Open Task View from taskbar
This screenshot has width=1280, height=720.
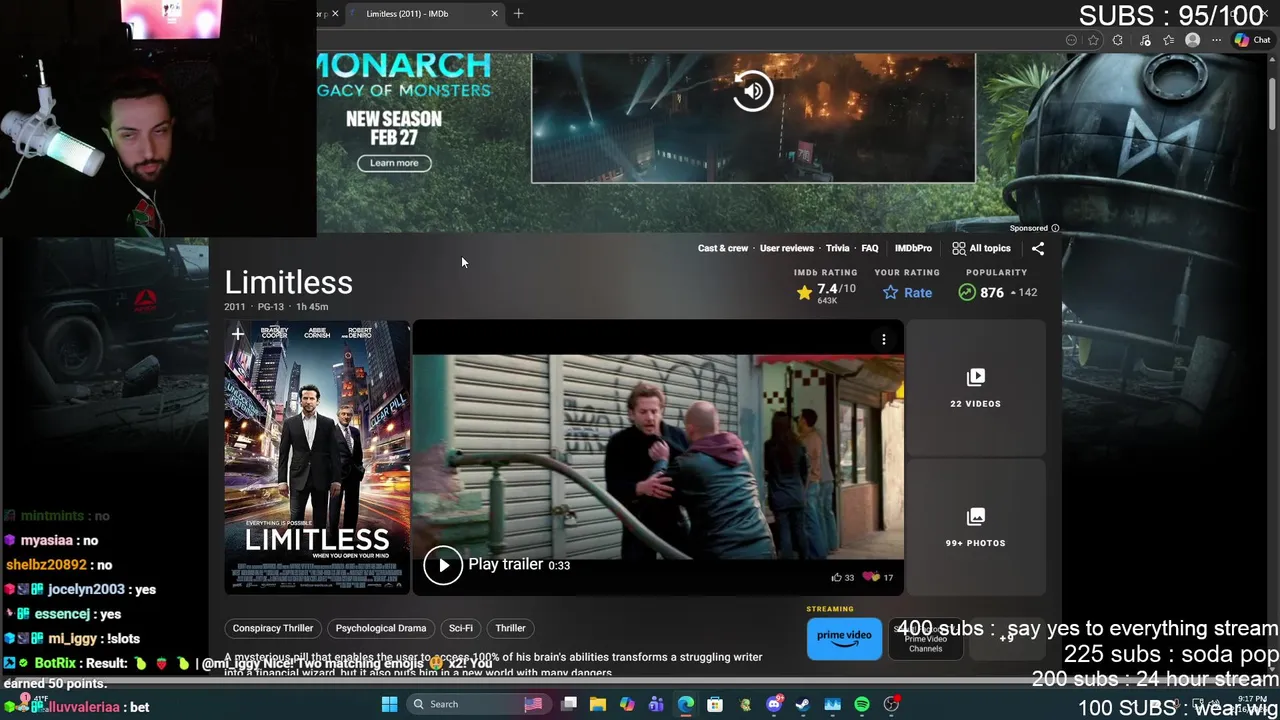tap(569, 704)
